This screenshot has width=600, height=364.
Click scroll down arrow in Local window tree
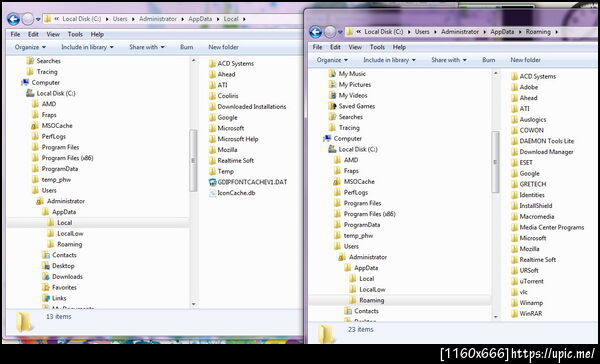pyautogui.click(x=194, y=304)
